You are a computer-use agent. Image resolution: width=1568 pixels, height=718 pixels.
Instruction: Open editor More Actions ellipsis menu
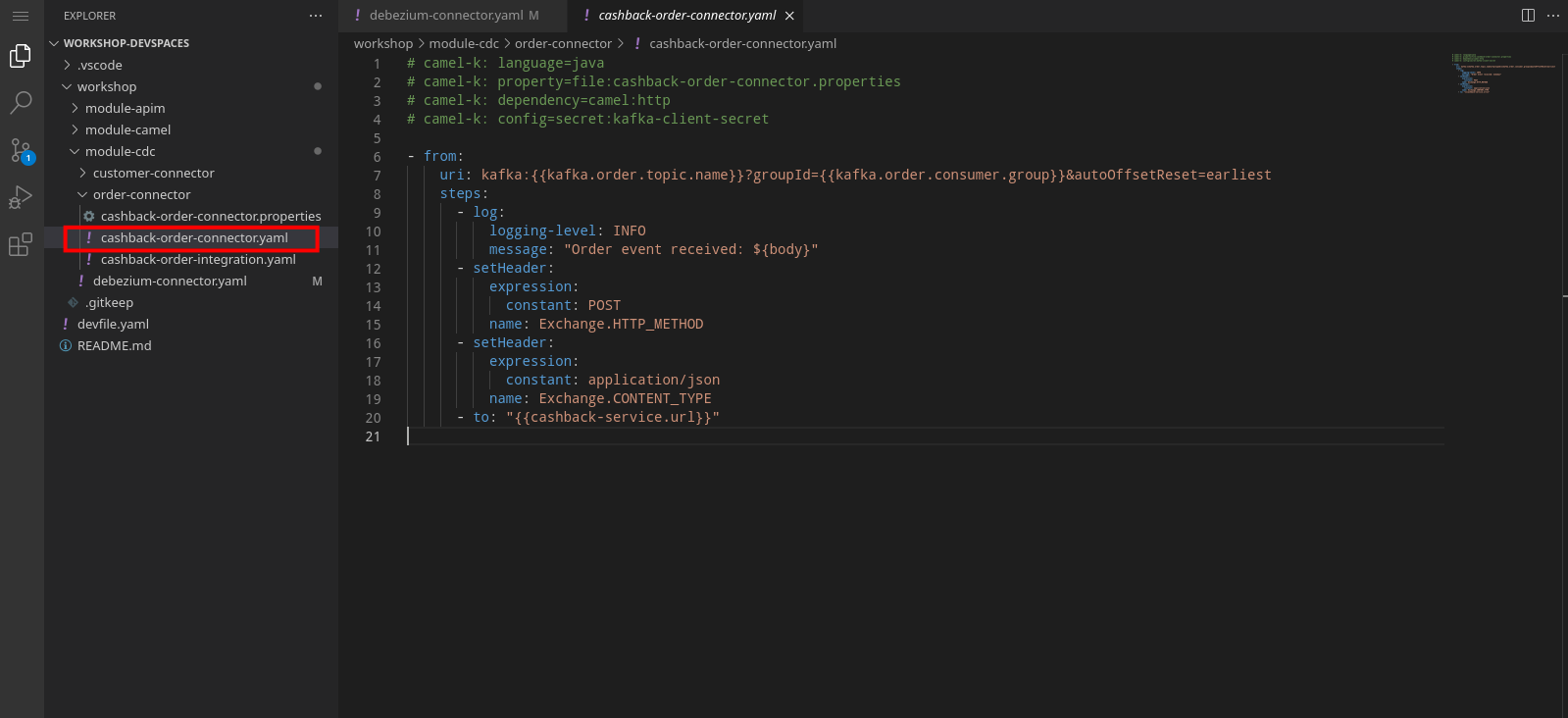(x=1553, y=16)
